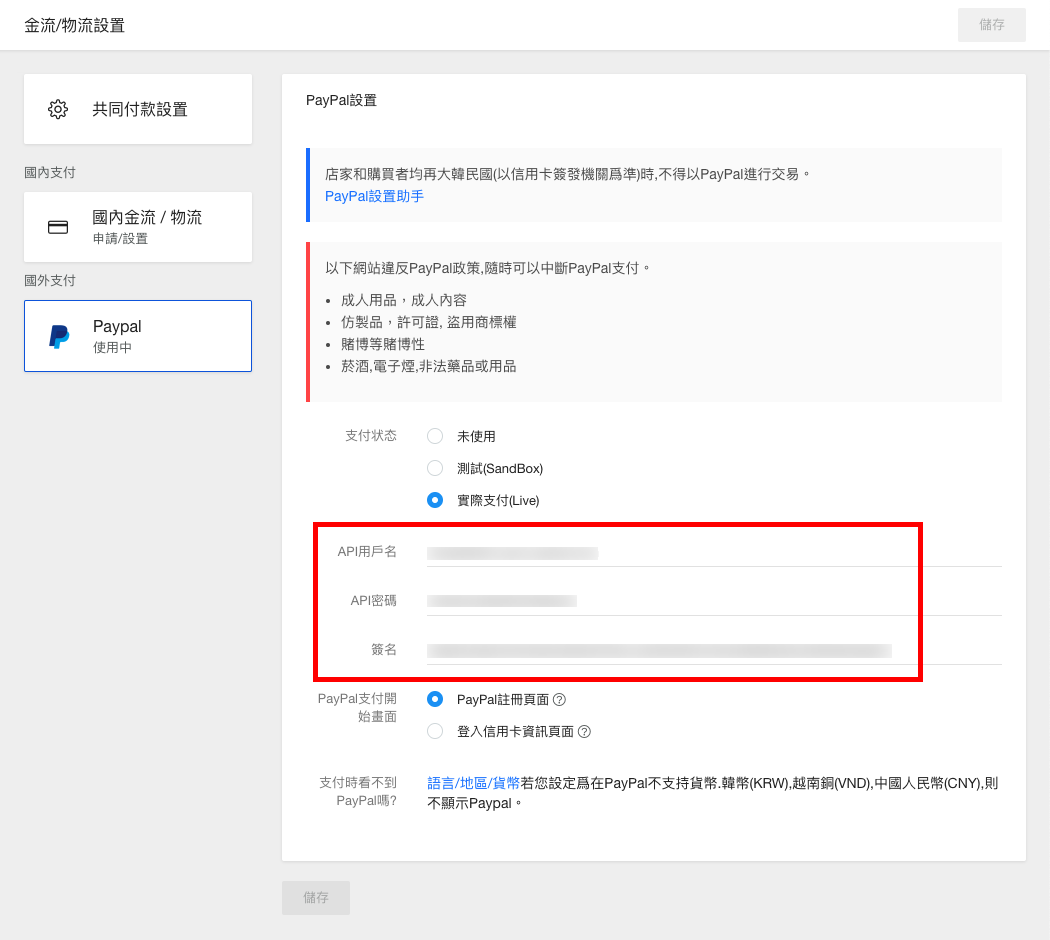
Task: Choose PayPal註冊頁面 as start screen
Action: coord(435,700)
